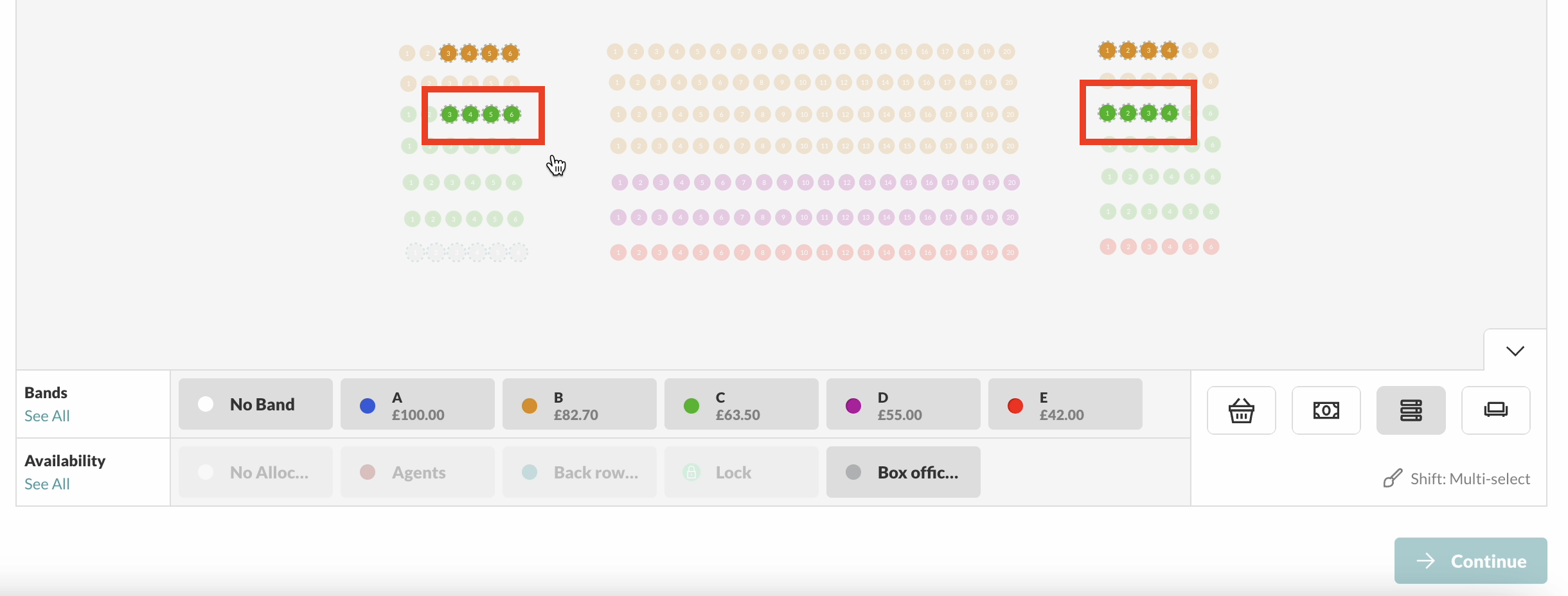Image resolution: width=1568 pixels, height=596 pixels.
Task: Expand all bands via See All
Action: tap(47, 416)
